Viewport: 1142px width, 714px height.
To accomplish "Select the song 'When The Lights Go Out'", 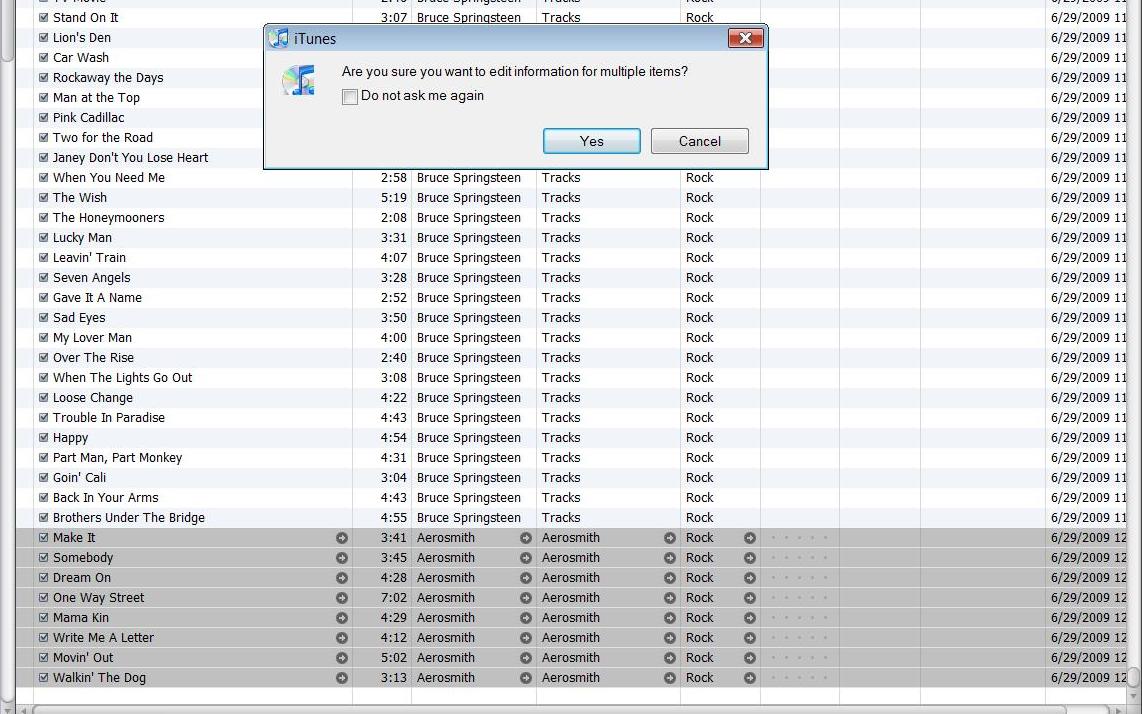I will pos(122,378).
